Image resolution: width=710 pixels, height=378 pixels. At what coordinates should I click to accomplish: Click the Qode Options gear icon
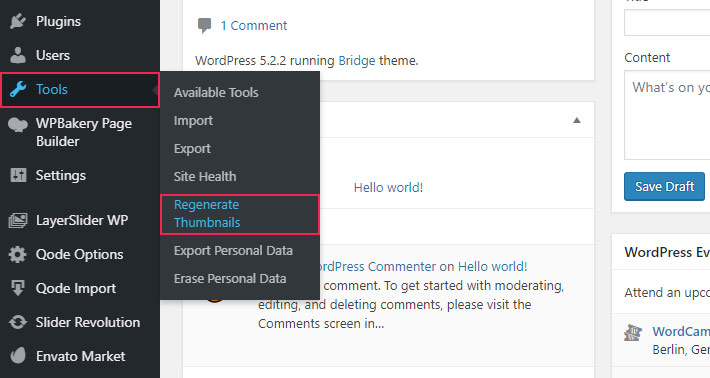click(18, 254)
